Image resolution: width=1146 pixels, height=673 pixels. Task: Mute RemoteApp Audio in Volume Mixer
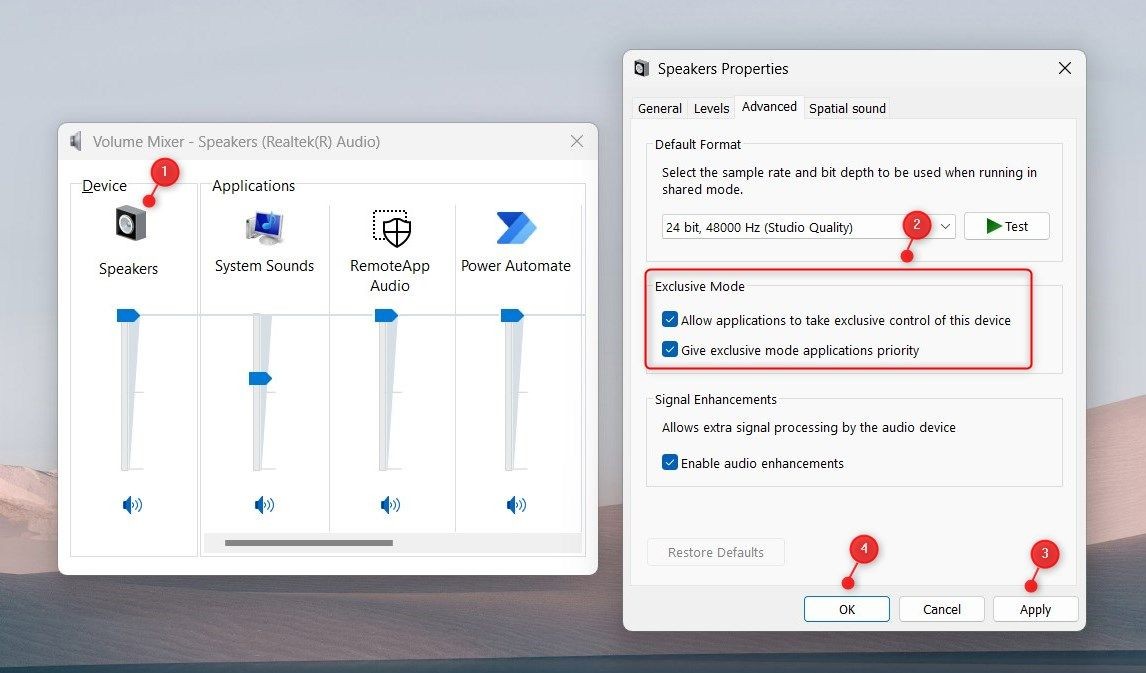tap(390, 504)
